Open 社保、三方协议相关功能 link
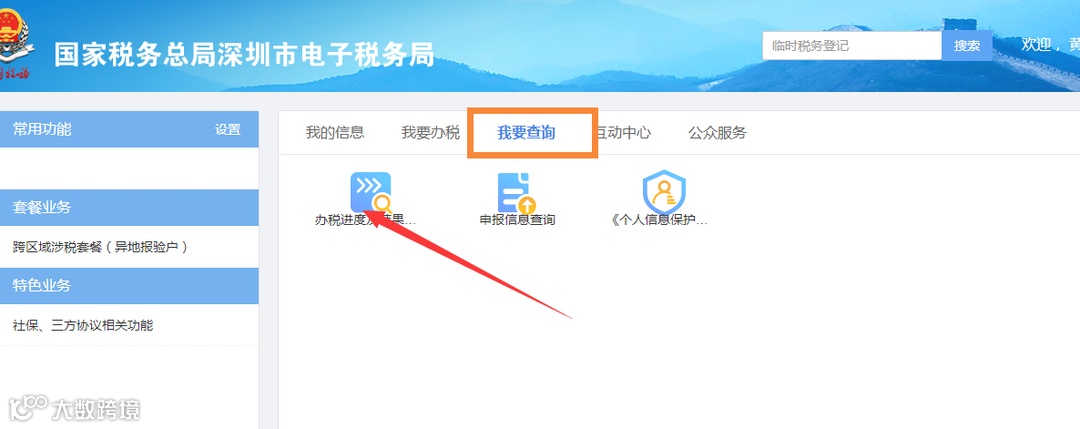The width and height of the screenshot is (1080, 429). (x=83, y=325)
